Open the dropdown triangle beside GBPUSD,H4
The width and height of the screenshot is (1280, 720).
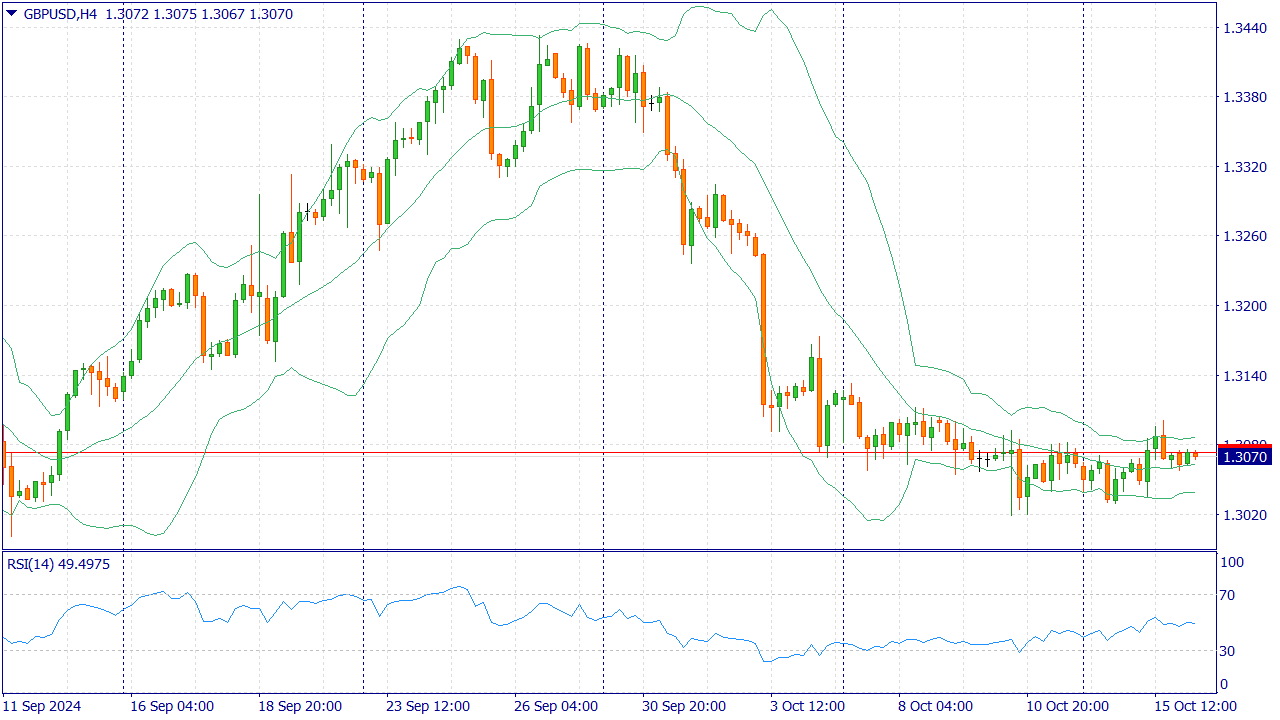pos(12,13)
